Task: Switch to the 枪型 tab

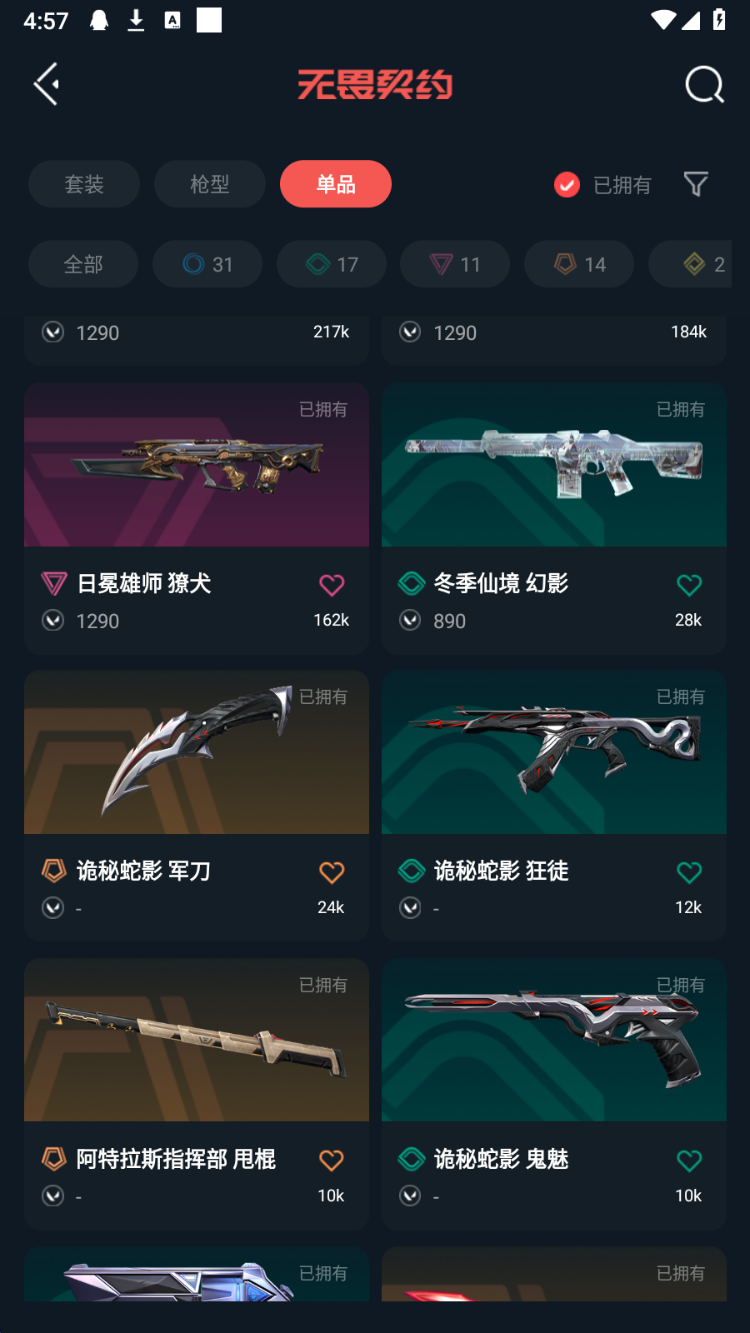Action: [210, 184]
